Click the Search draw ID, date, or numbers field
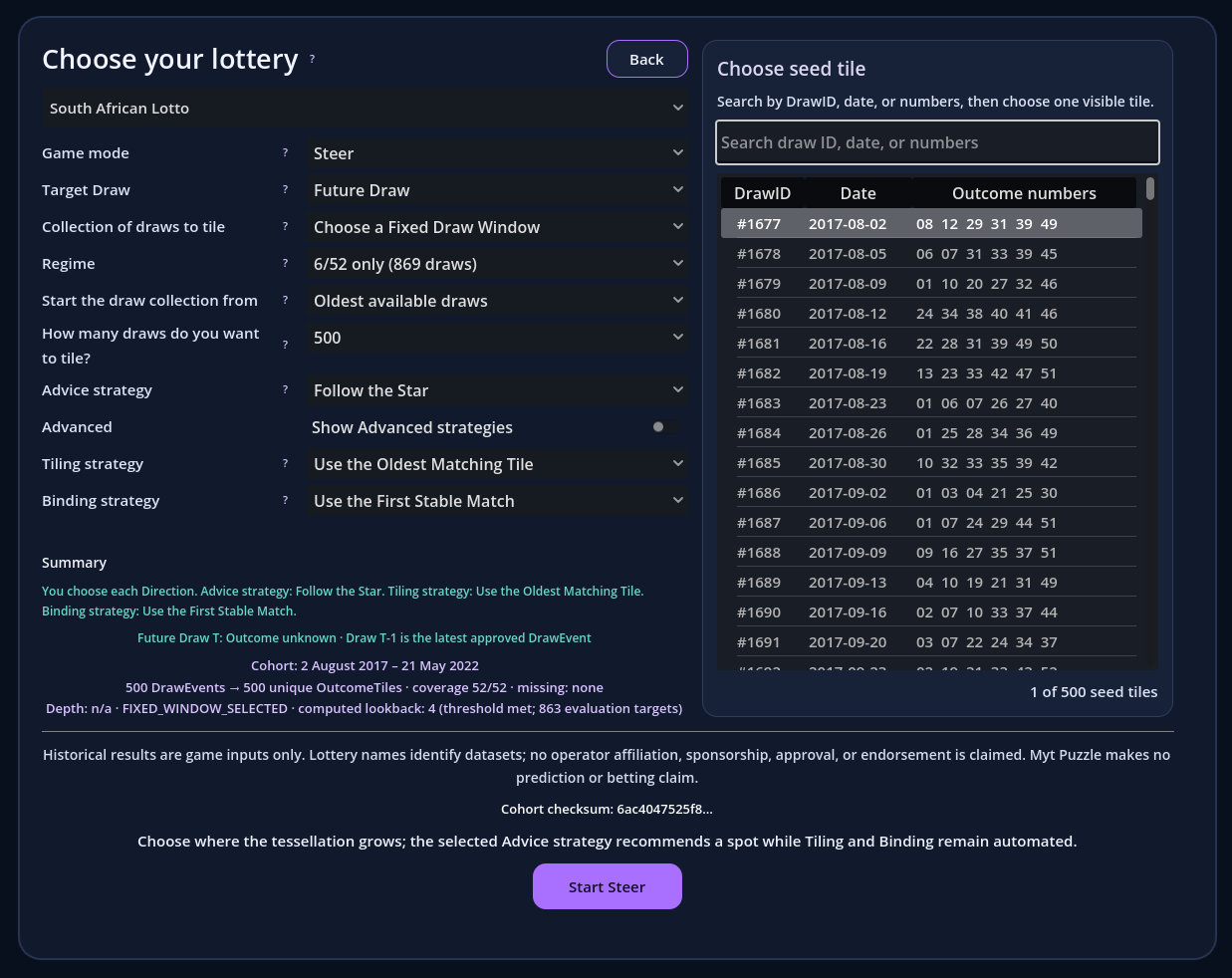Viewport: 1232px width, 978px height. coord(937,142)
